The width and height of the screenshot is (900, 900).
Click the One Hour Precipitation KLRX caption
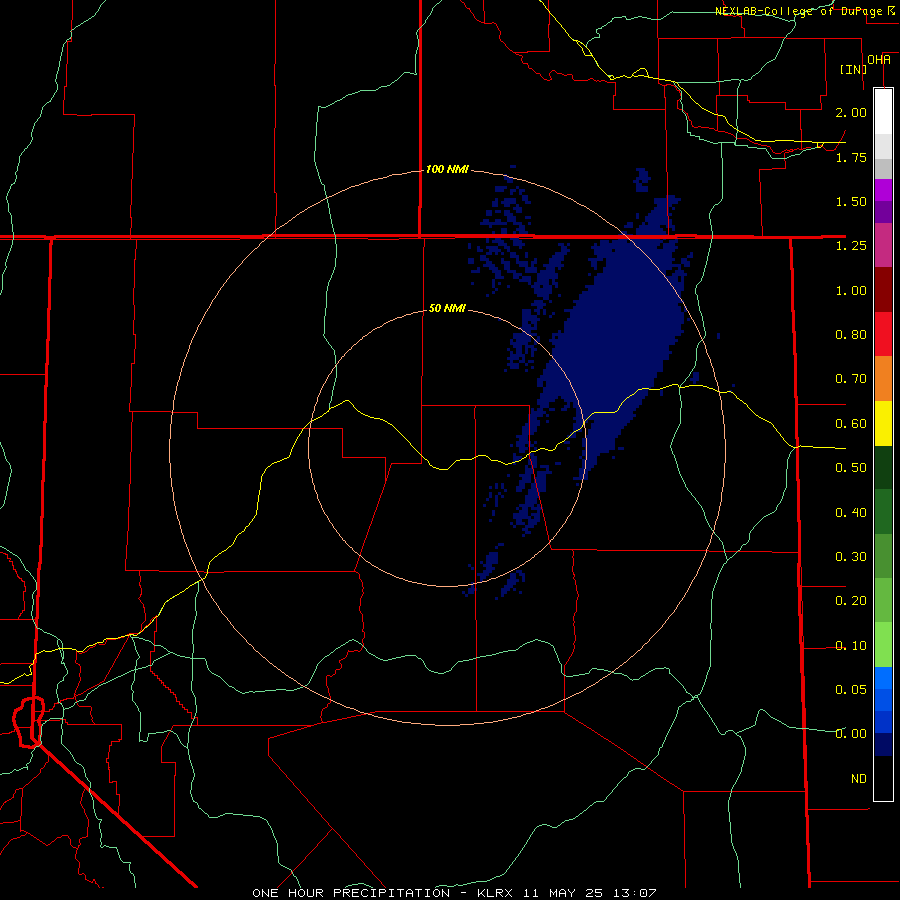454,893
